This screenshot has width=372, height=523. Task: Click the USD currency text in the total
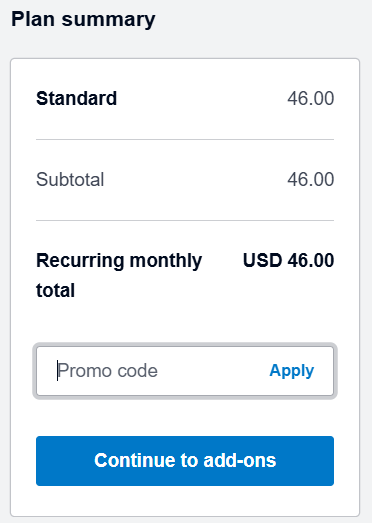[263, 260]
